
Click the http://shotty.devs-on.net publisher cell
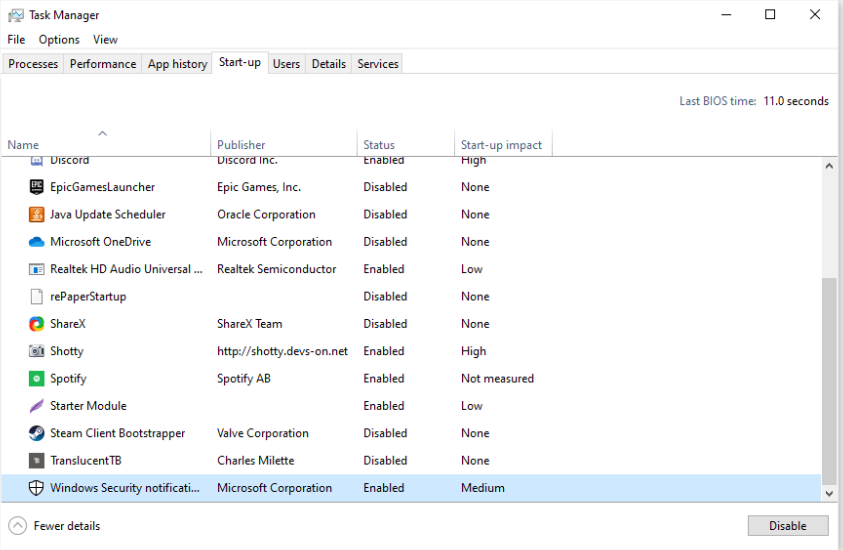coord(282,351)
